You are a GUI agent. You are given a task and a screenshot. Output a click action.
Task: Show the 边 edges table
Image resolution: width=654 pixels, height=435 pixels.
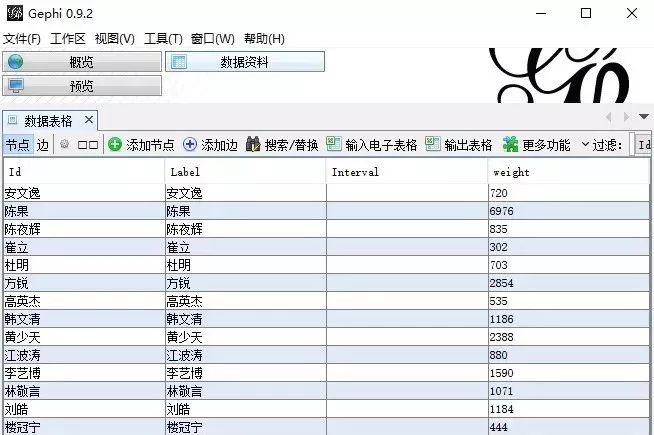point(43,145)
